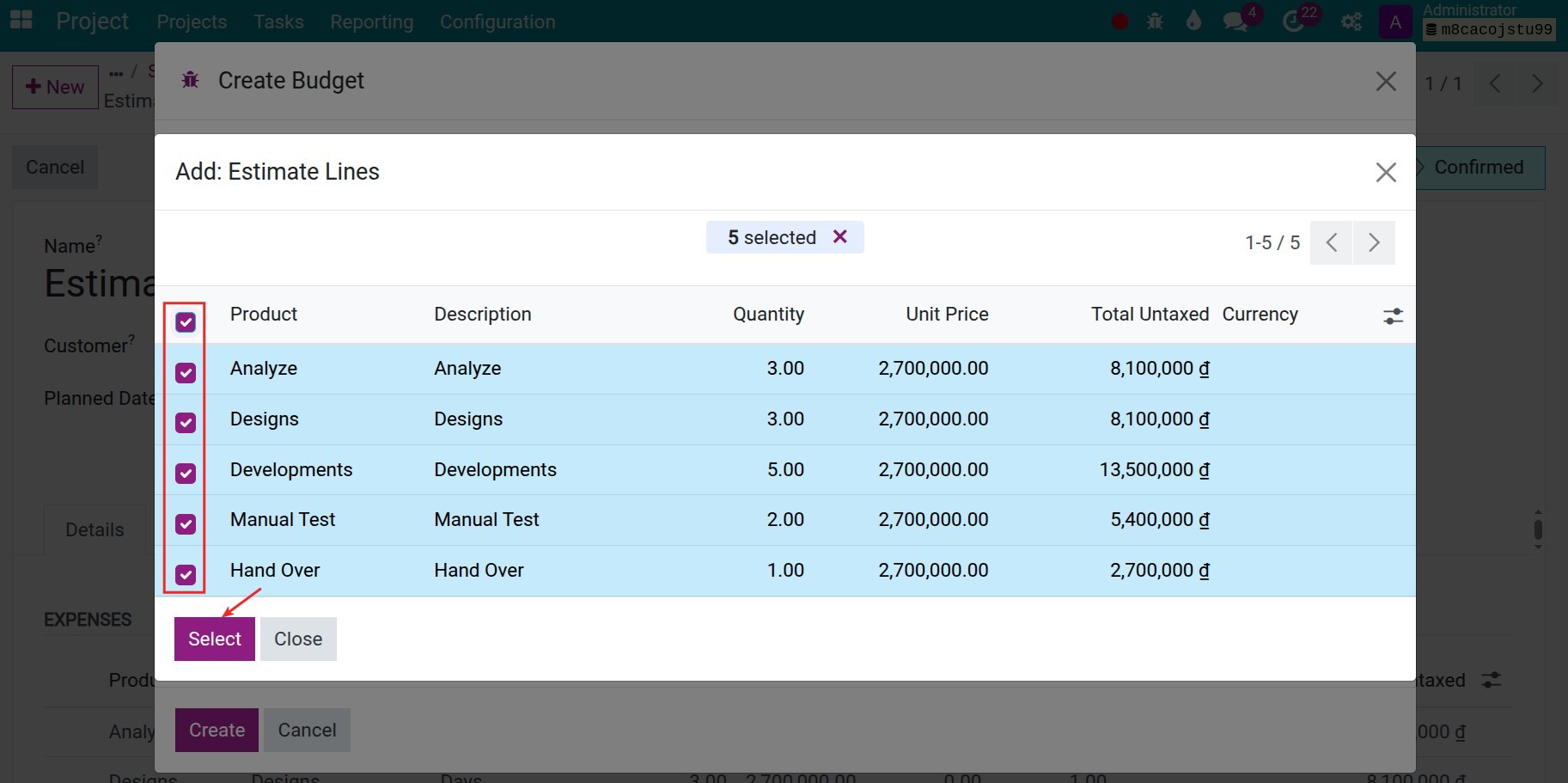Click quantity 1.00 in Hand Over row

(785, 570)
